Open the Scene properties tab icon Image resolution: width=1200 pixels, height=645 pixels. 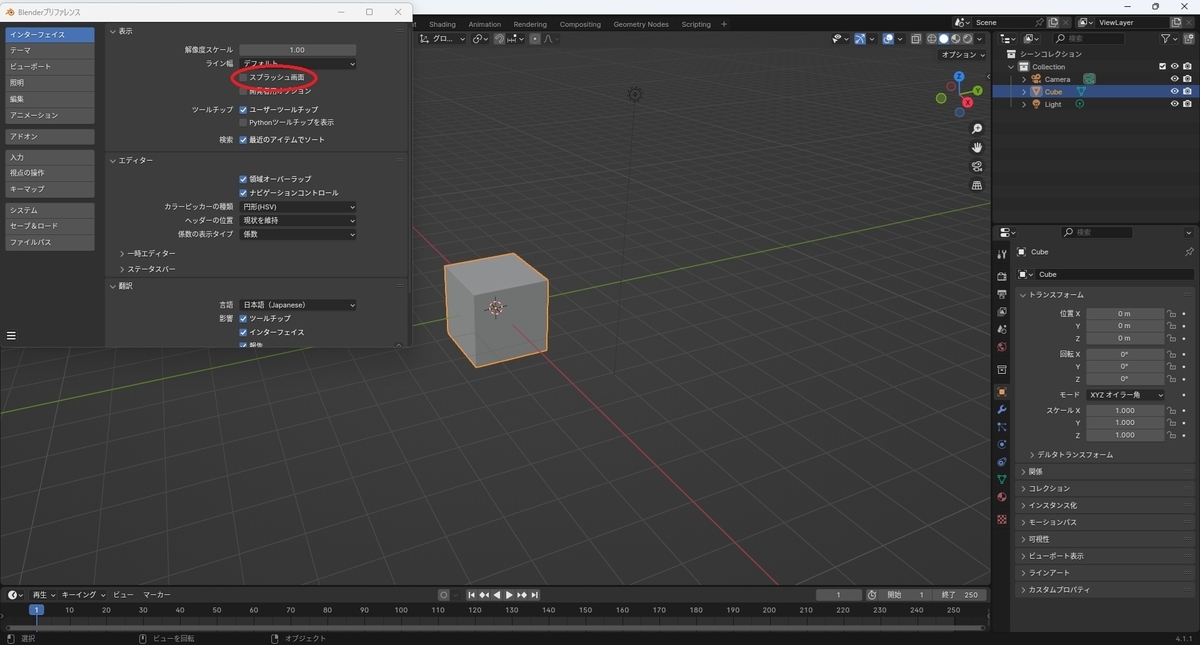tap(1002, 329)
